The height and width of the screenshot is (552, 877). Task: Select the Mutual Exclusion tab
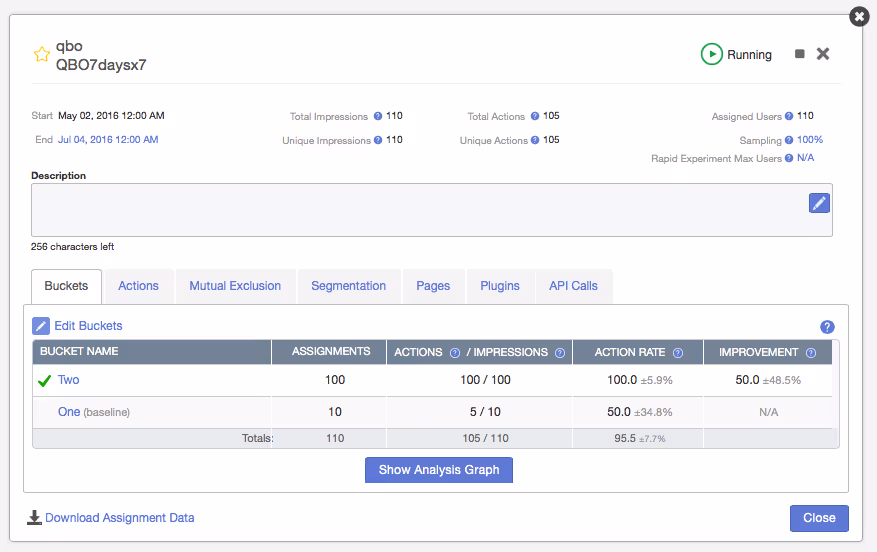click(x=235, y=286)
